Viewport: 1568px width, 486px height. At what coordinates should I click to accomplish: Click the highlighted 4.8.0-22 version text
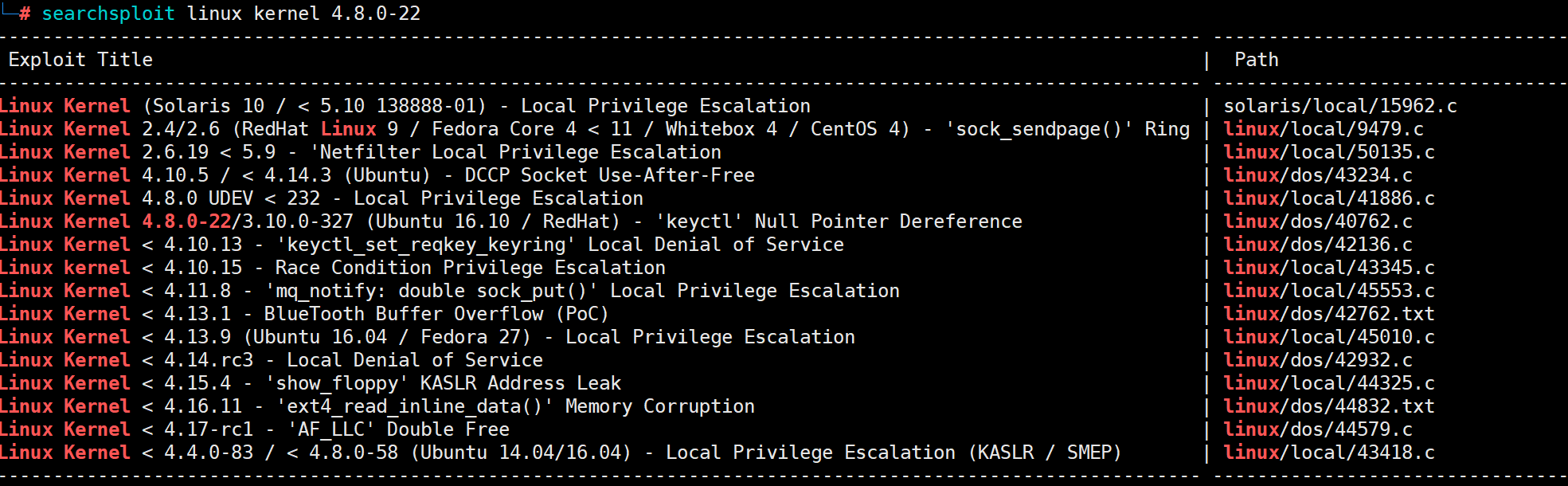click(x=186, y=221)
